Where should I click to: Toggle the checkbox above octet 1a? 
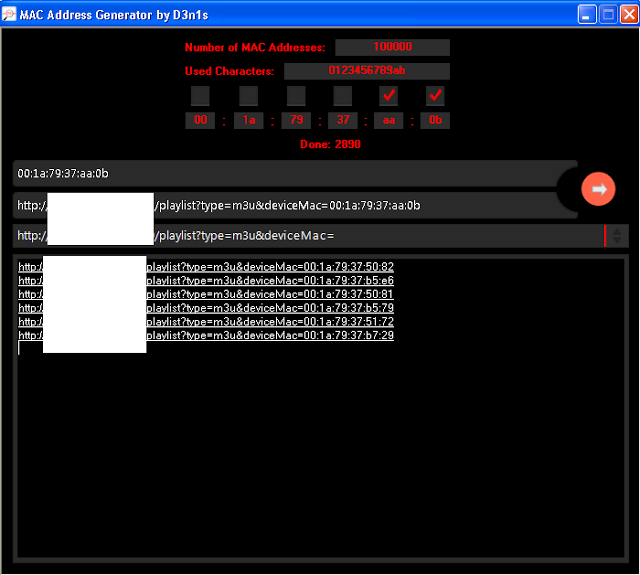pos(249,96)
